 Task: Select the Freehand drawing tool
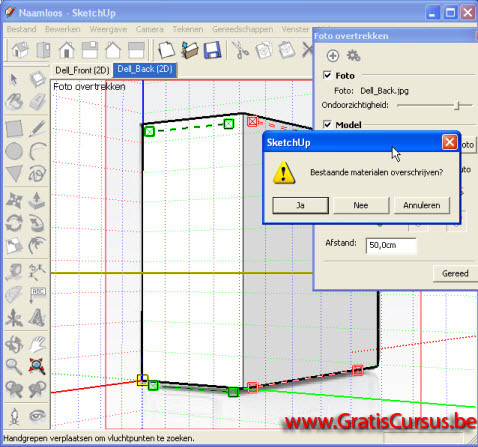click(37, 174)
